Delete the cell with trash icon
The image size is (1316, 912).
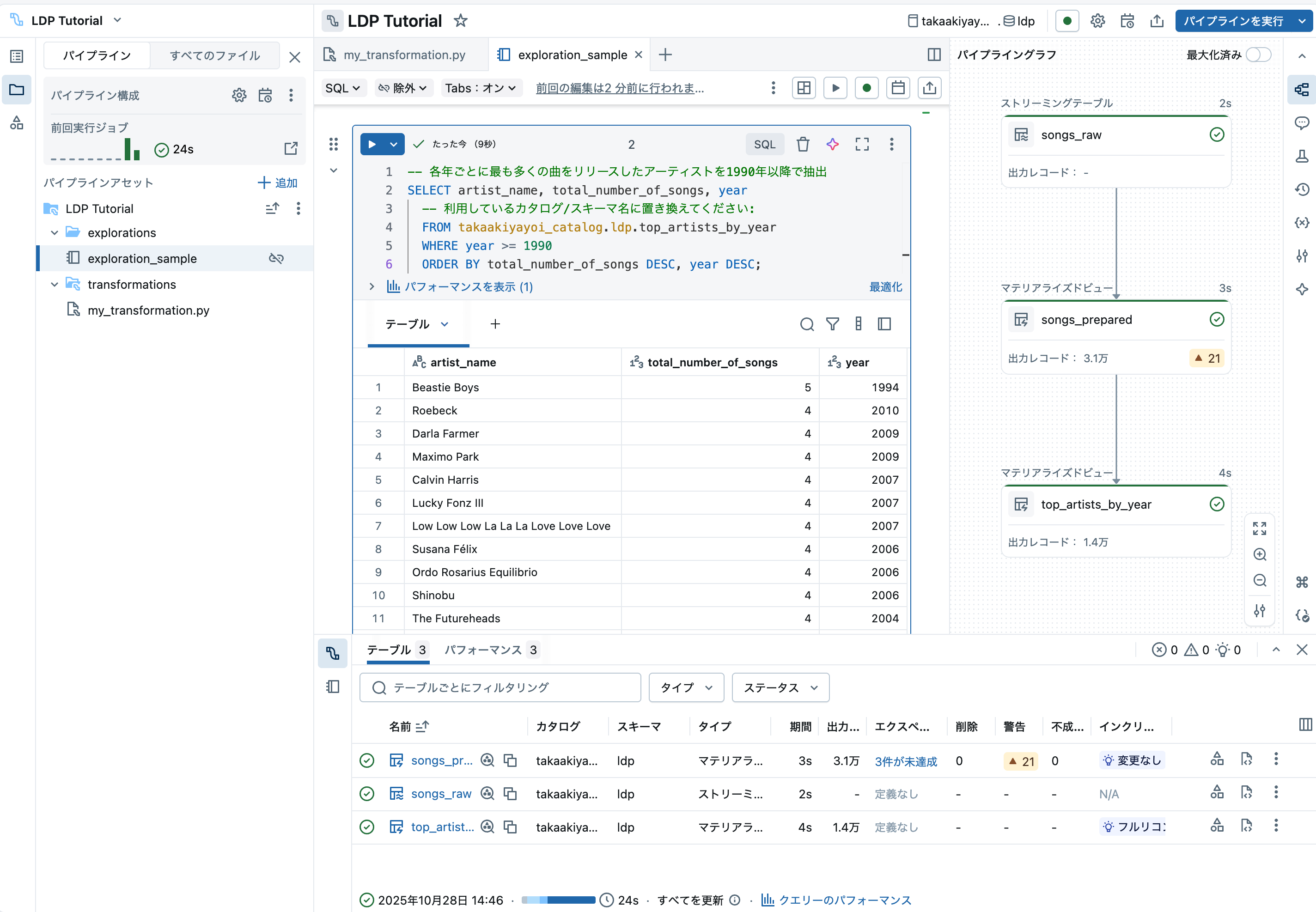[802, 144]
